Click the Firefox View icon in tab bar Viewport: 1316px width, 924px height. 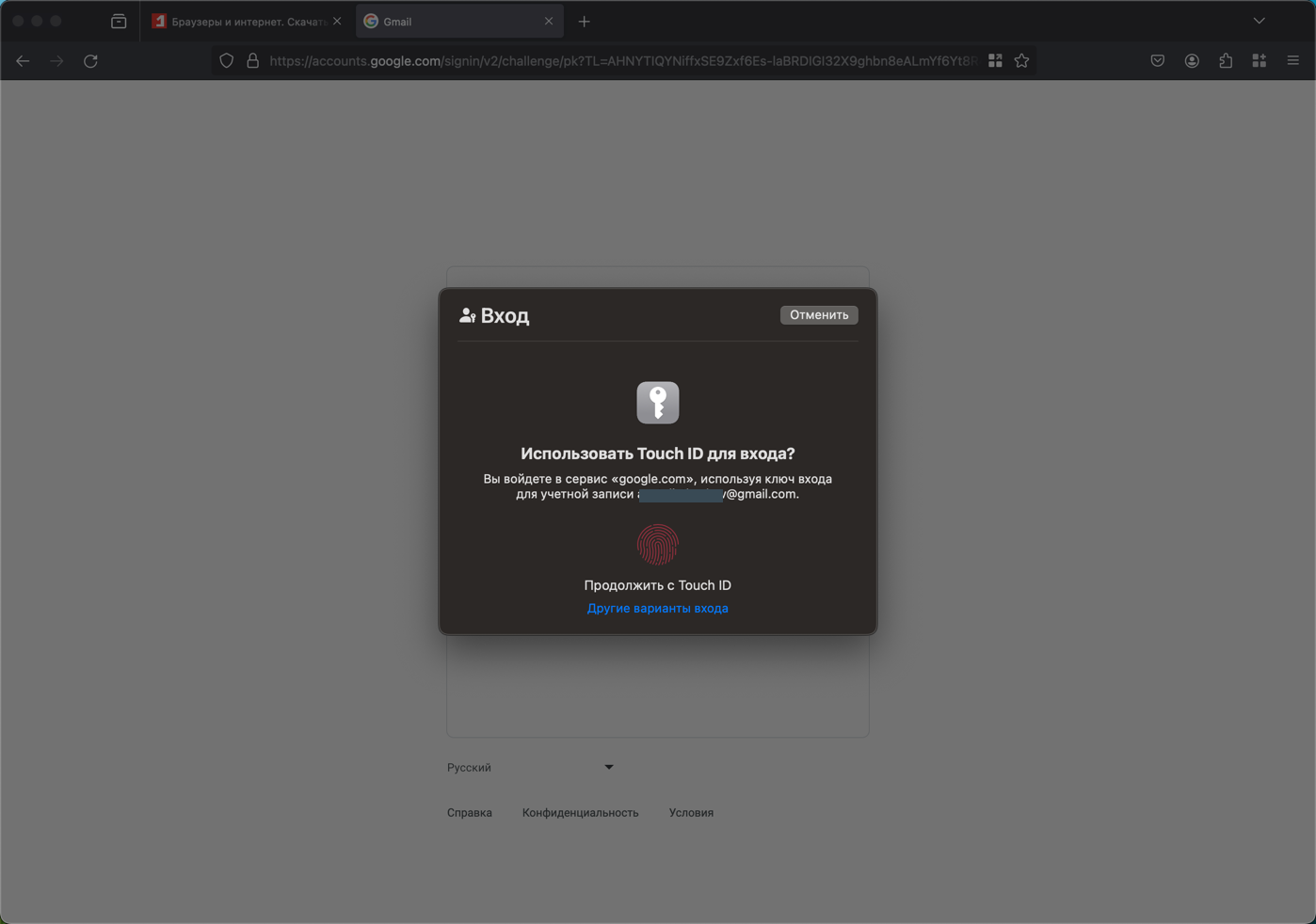tap(119, 21)
